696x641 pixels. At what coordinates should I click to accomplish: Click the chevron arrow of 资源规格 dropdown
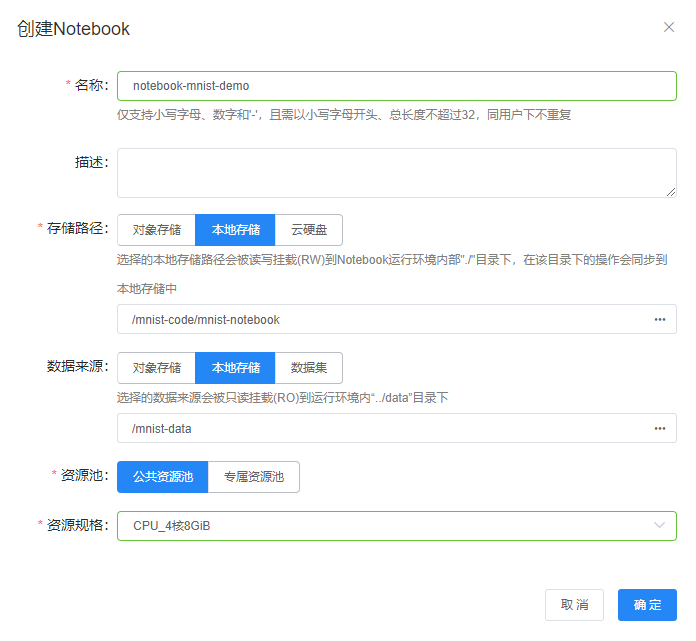(659, 526)
